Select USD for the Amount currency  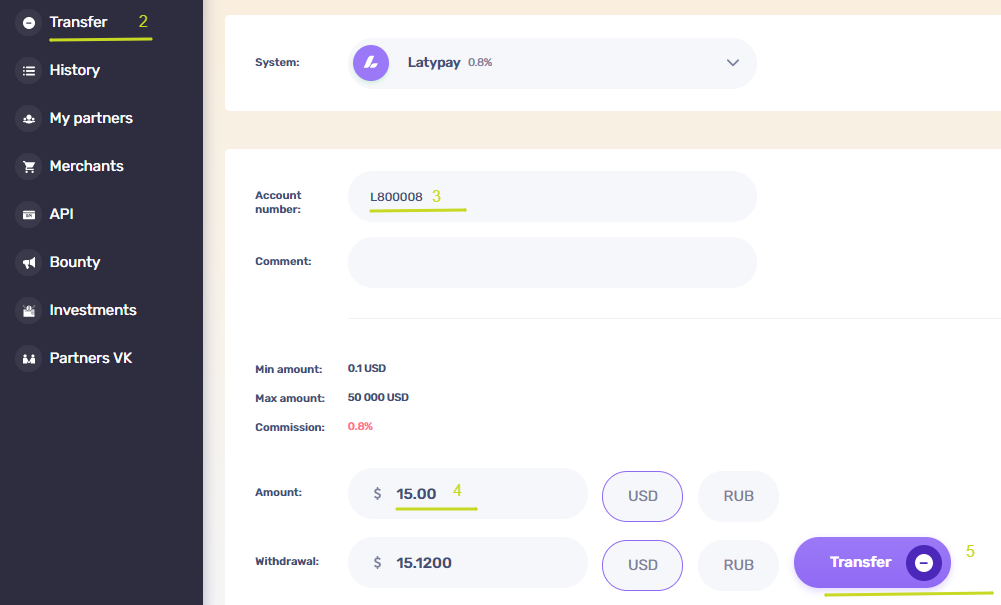tap(642, 496)
